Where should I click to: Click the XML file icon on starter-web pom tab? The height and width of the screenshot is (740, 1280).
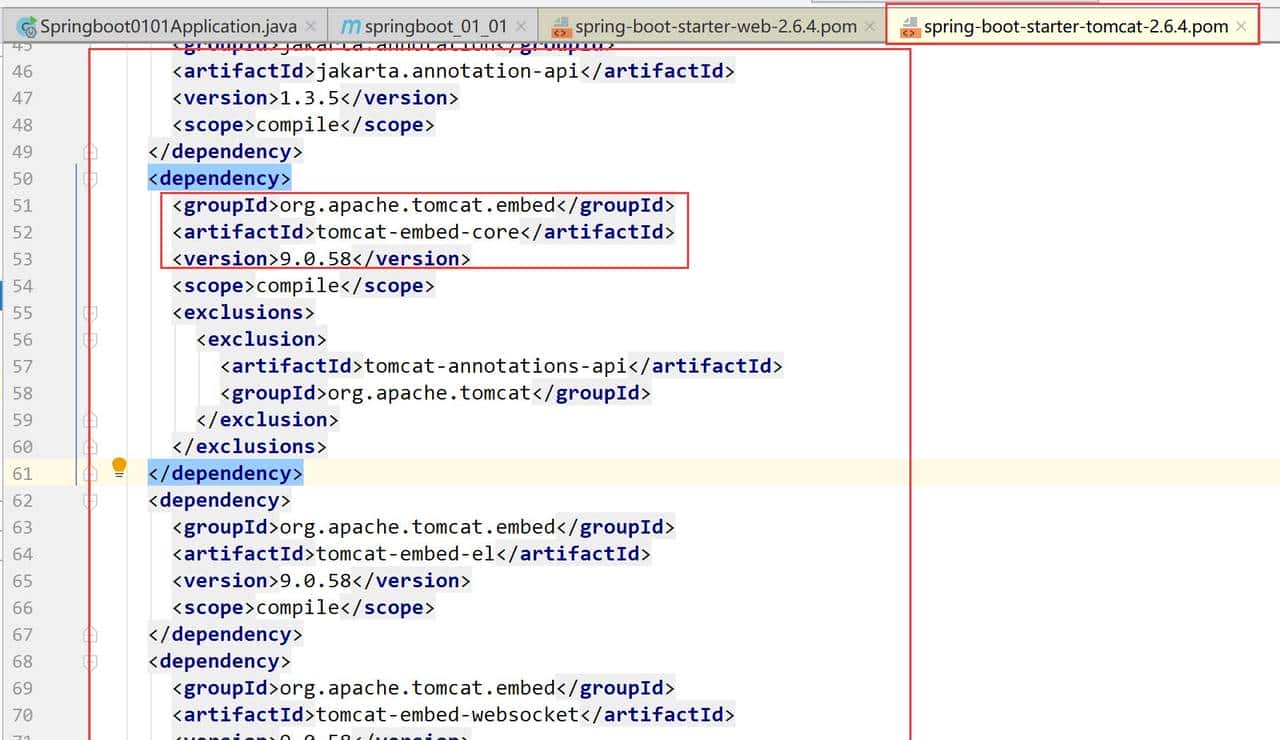point(561,26)
